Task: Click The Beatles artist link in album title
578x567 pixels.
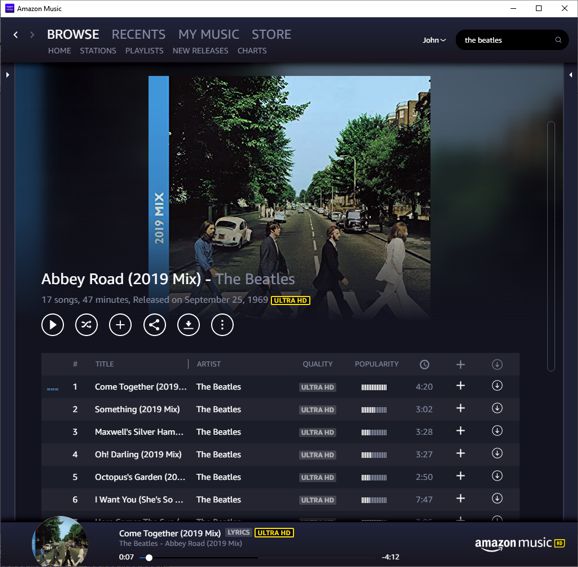Action: click(255, 279)
